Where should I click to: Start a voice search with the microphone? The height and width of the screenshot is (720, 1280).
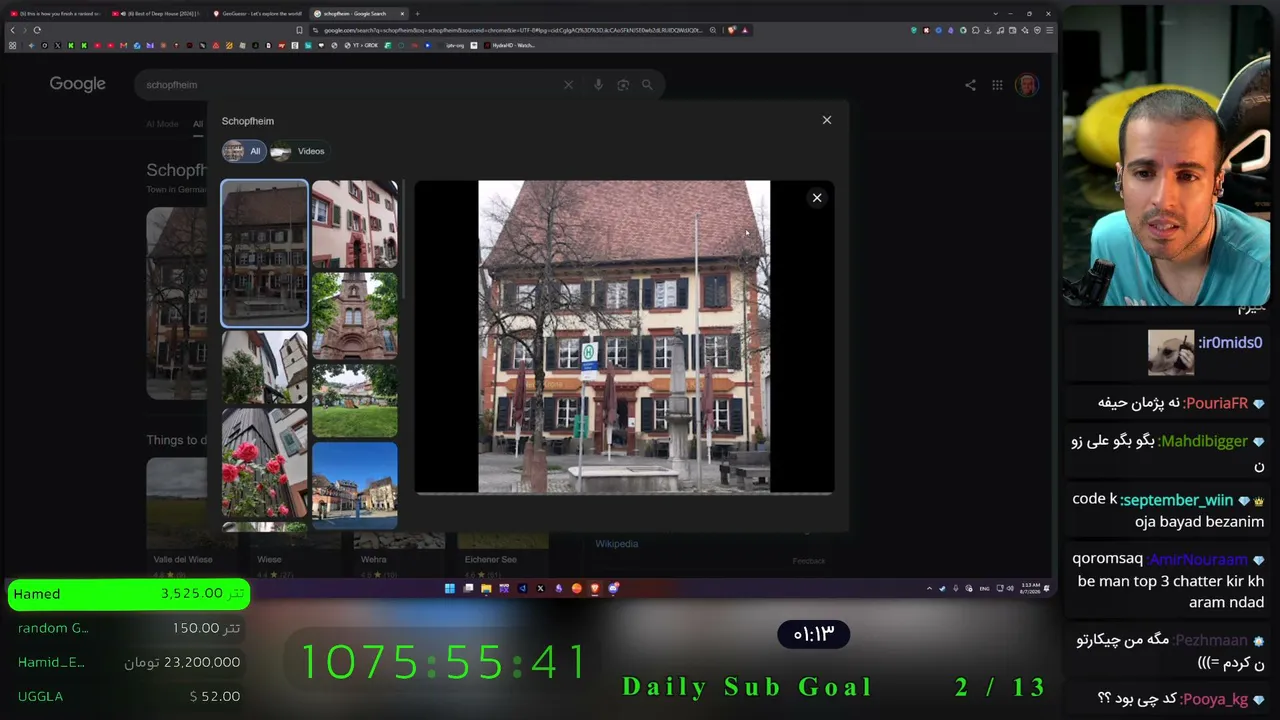click(598, 85)
